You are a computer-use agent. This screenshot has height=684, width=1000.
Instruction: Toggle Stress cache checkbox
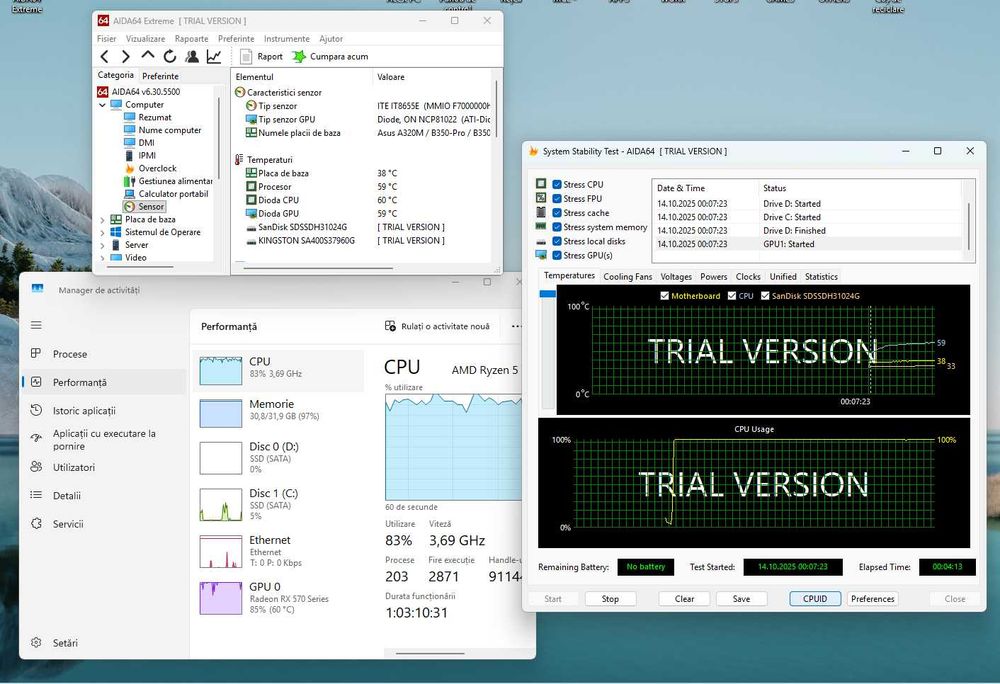pos(557,213)
